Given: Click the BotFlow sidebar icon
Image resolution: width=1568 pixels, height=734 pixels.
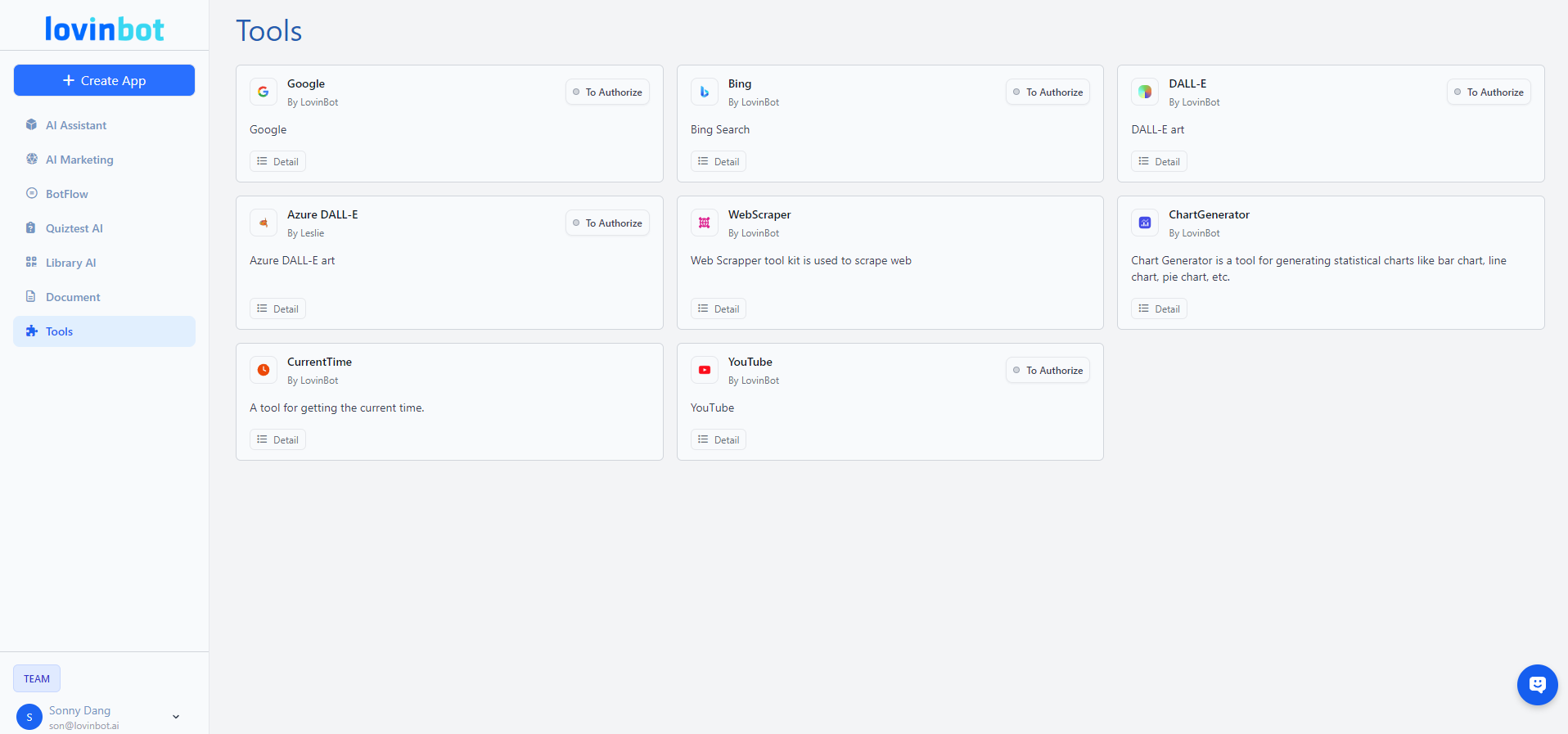Looking at the screenshot, I should pyautogui.click(x=31, y=193).
